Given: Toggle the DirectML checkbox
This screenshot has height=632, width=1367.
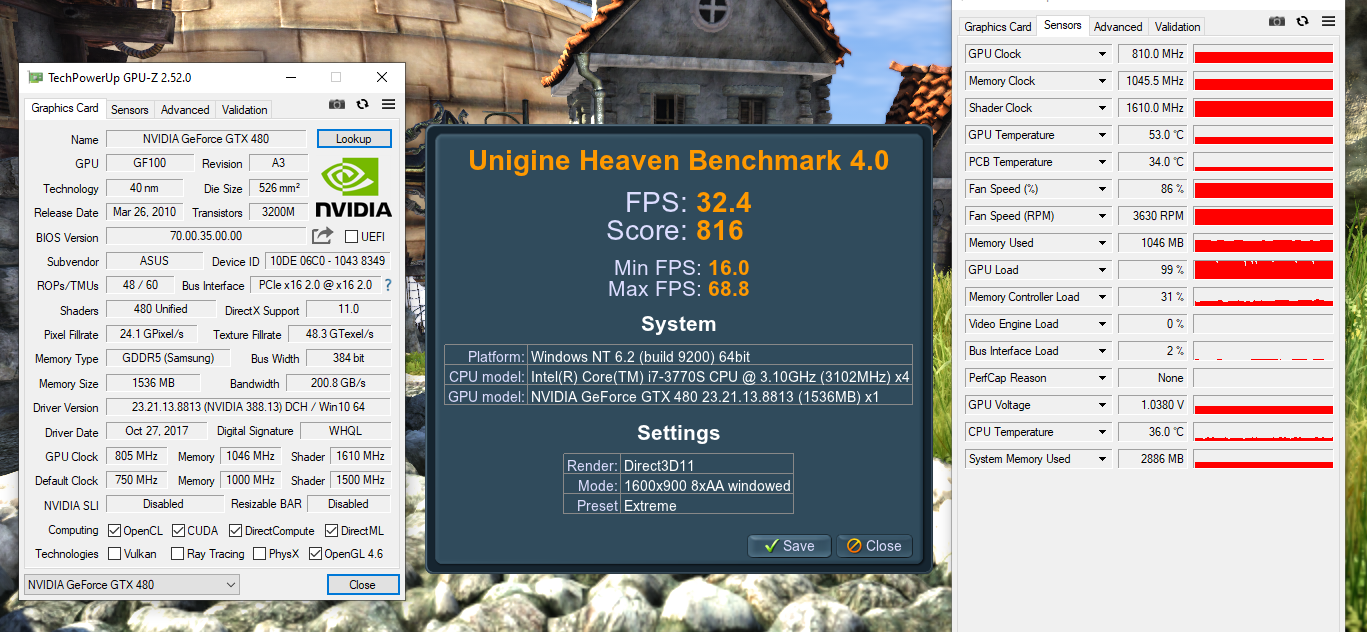Looking at the screenshot, I should click(332, 530).
